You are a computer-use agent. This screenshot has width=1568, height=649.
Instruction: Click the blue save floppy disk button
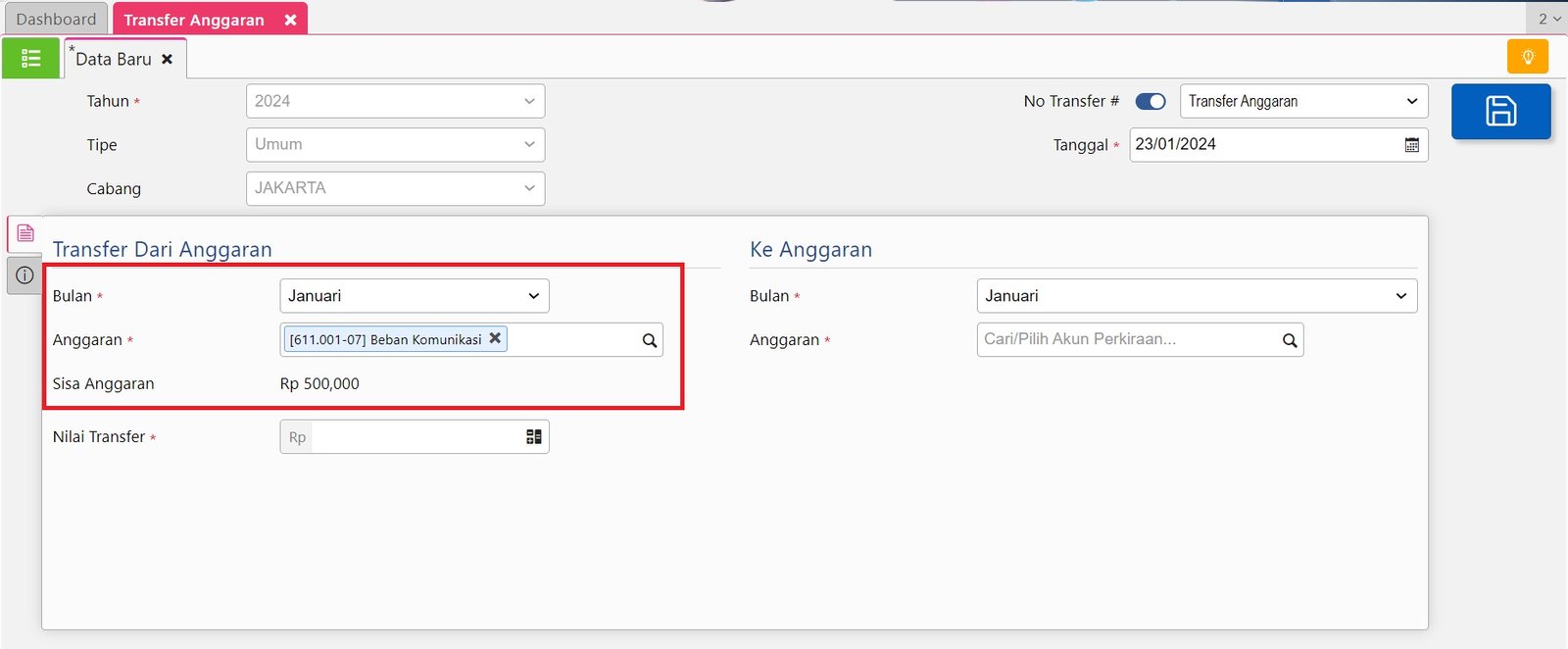click(1500, 111)
